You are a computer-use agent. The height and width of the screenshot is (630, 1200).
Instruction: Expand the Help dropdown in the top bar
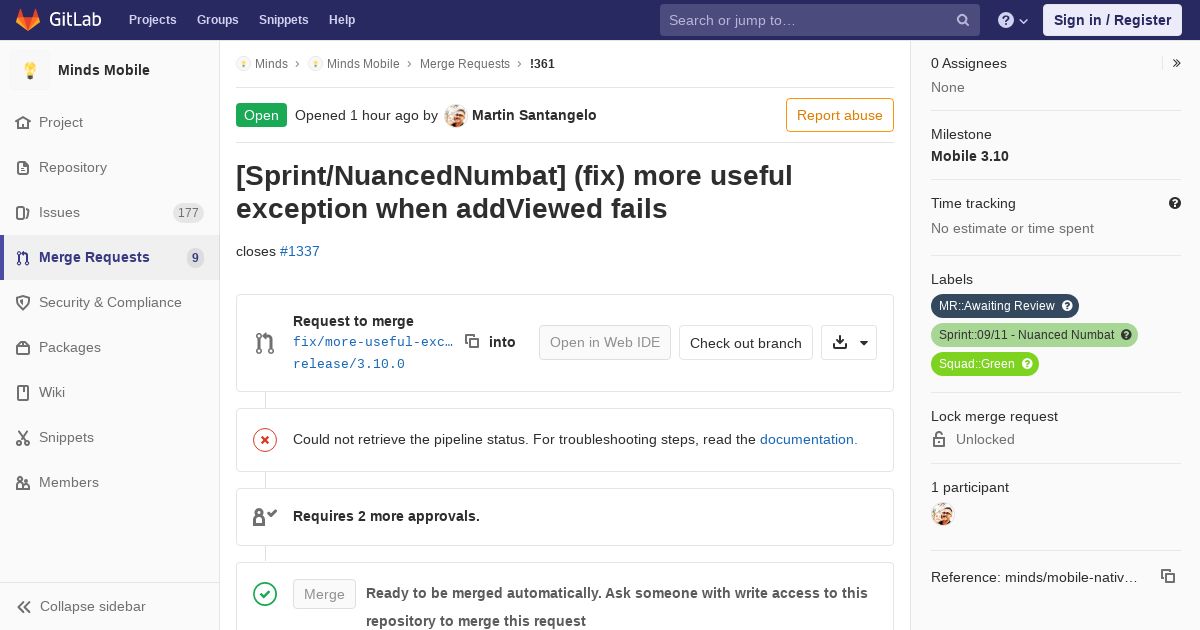coord(1013,20)
